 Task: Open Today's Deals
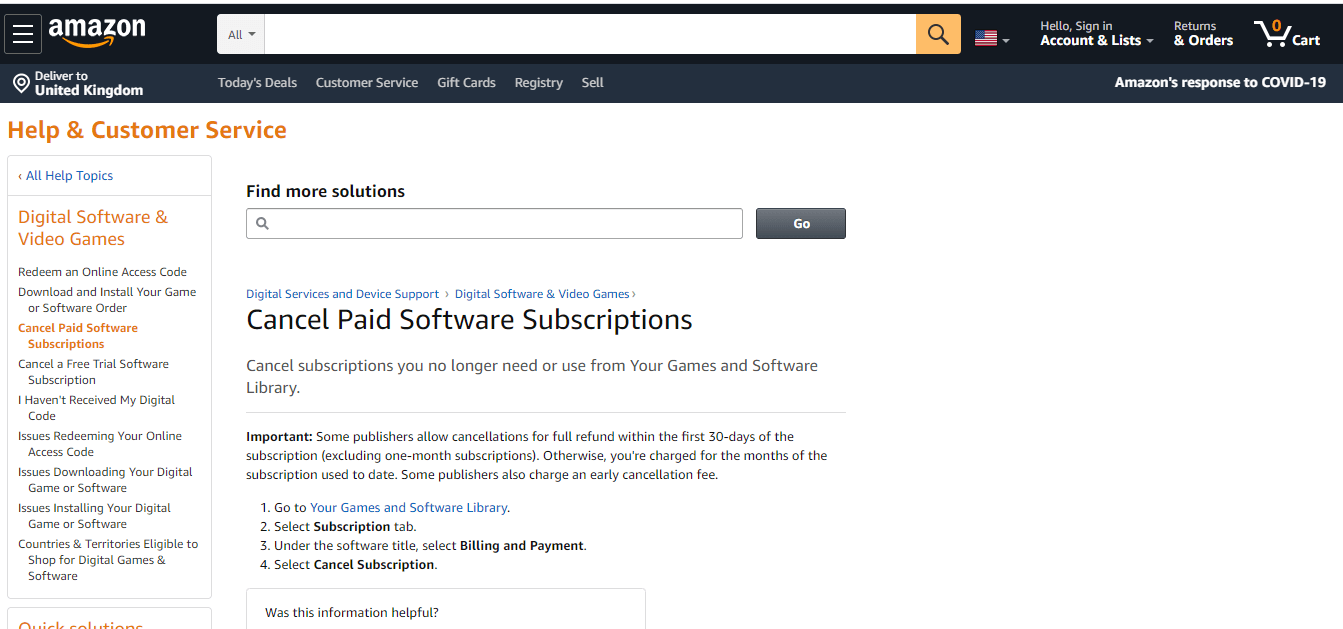click(257, 82)
